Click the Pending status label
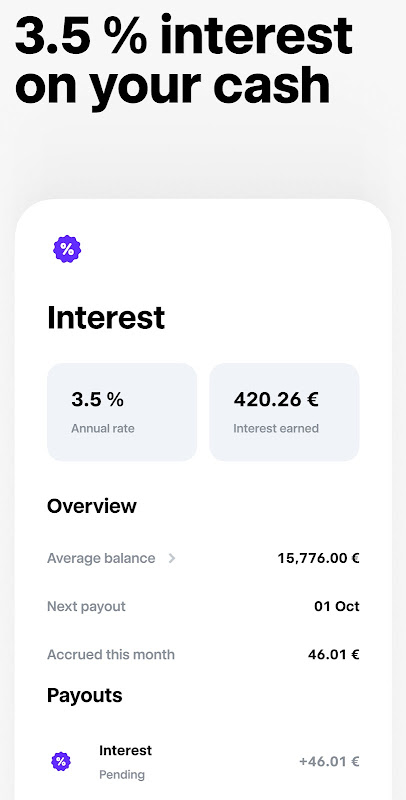 [122, 775]
